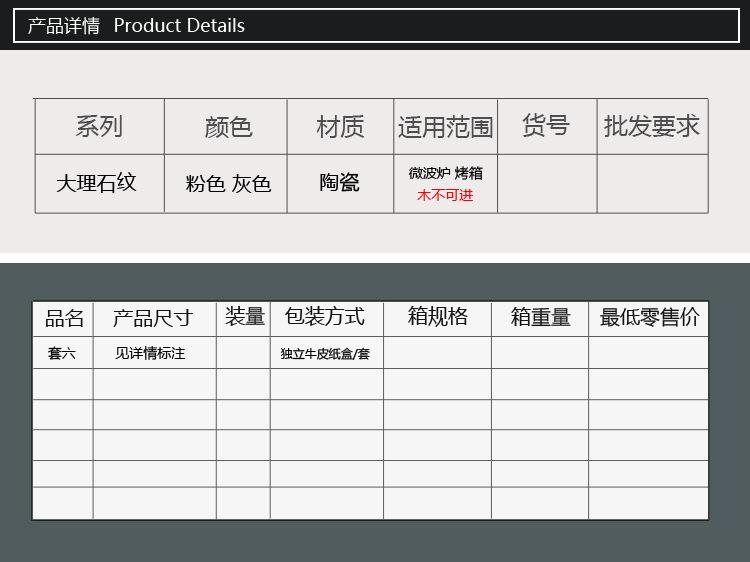Image resolution: width=750 pixels, height=562 pixels.
Task: Click the 批发要求 column header
Action: 652,126
